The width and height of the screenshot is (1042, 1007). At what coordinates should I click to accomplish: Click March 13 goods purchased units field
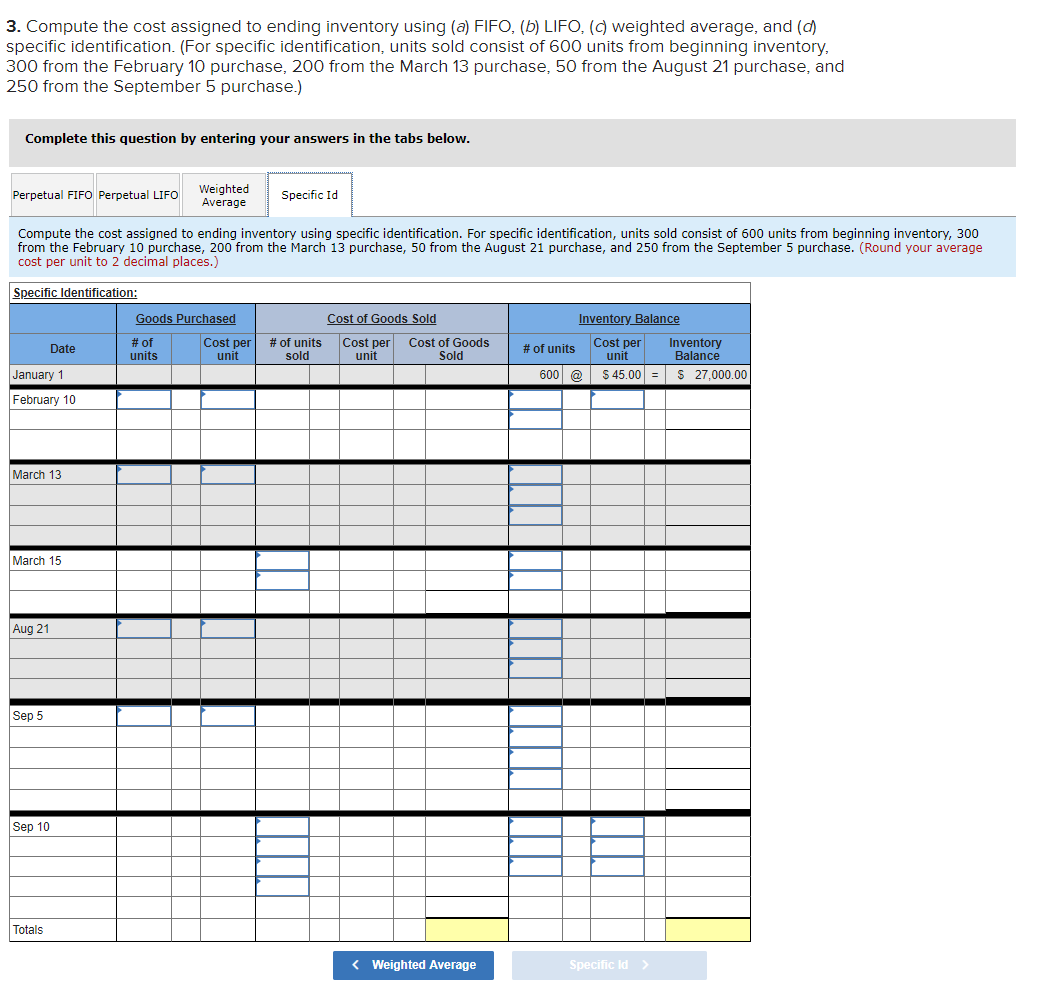pyautogui.click(x=144, y=475)
